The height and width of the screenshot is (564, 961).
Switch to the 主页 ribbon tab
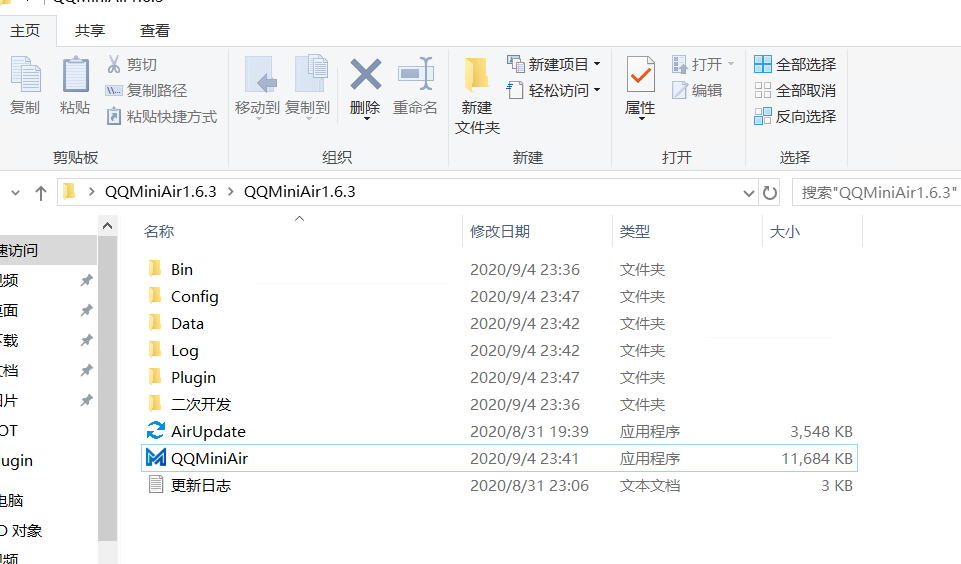[25, 31]
